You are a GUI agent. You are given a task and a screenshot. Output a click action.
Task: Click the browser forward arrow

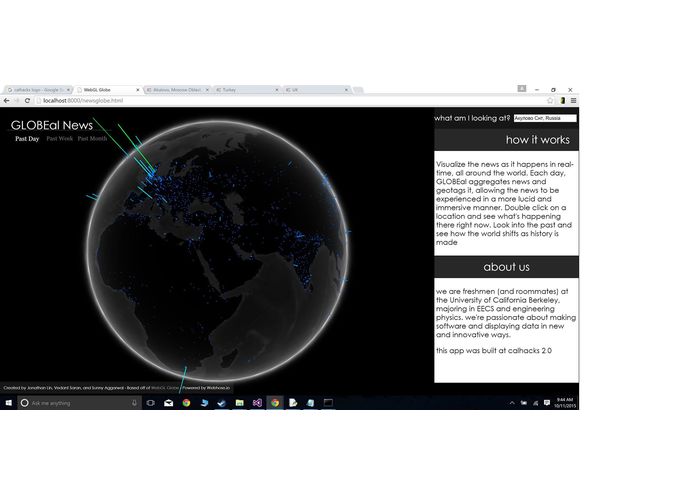16,101
